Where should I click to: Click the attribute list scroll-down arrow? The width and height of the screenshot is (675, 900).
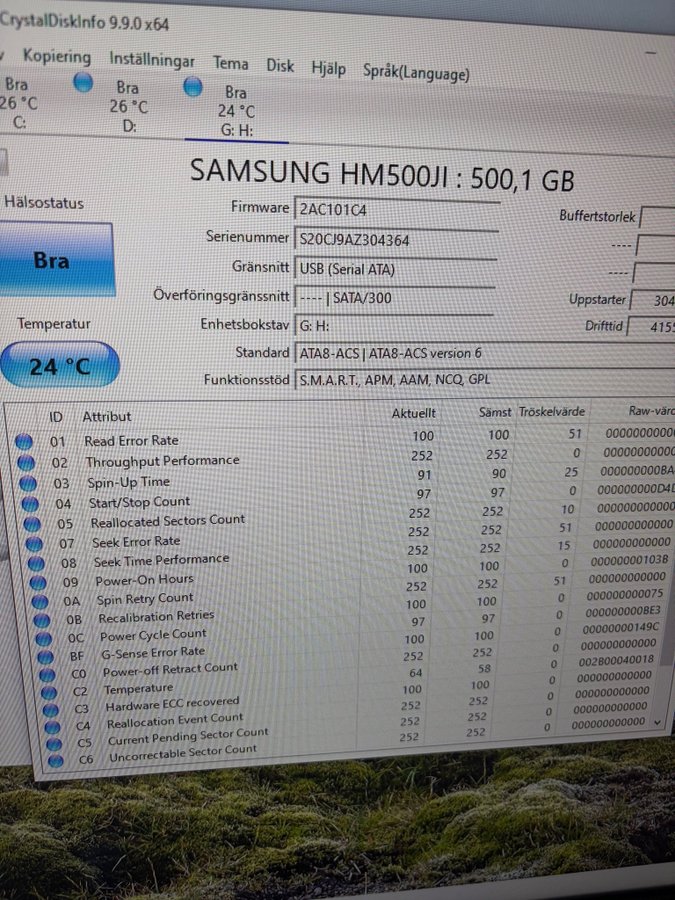[x=658, y=722]
